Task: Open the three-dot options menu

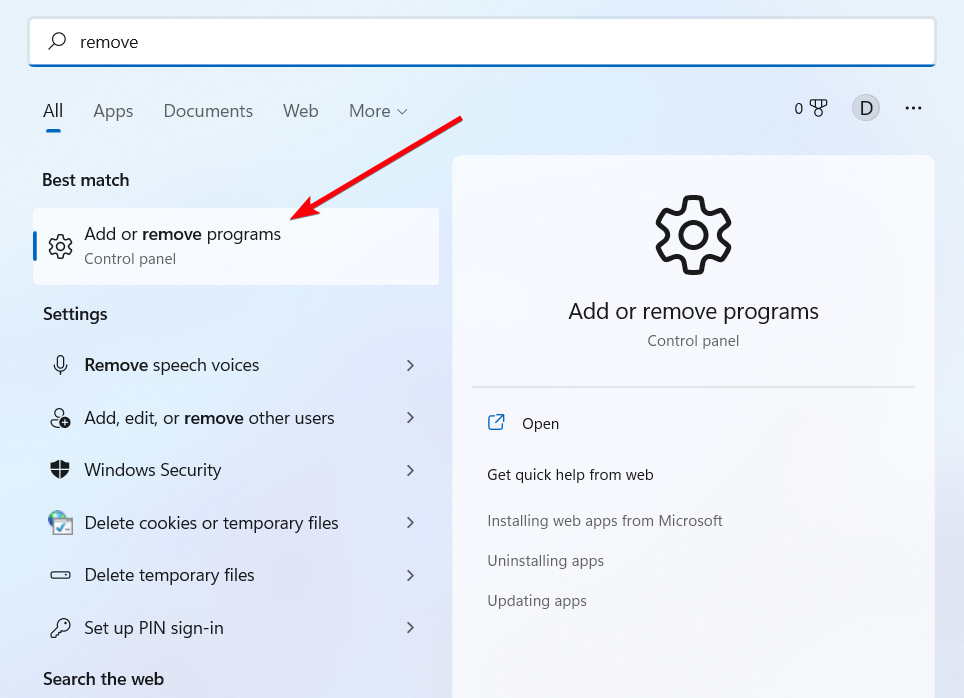Action: click(913, 108)
